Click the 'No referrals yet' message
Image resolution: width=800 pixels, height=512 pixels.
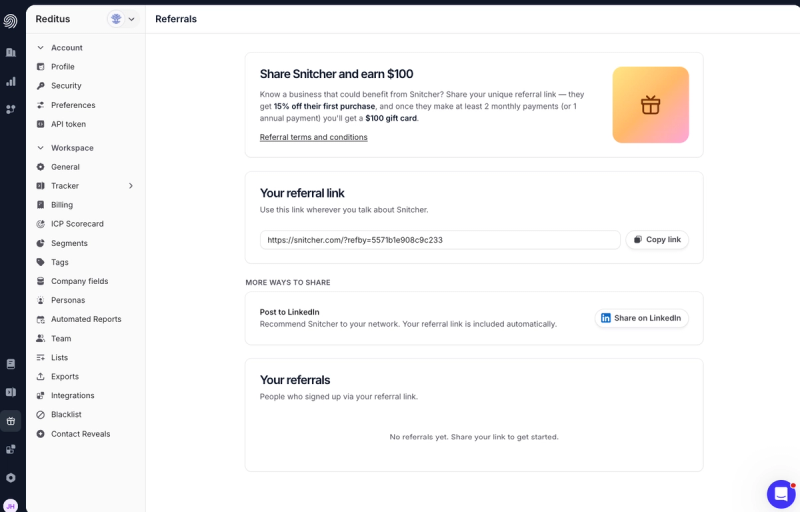[474, 437]
